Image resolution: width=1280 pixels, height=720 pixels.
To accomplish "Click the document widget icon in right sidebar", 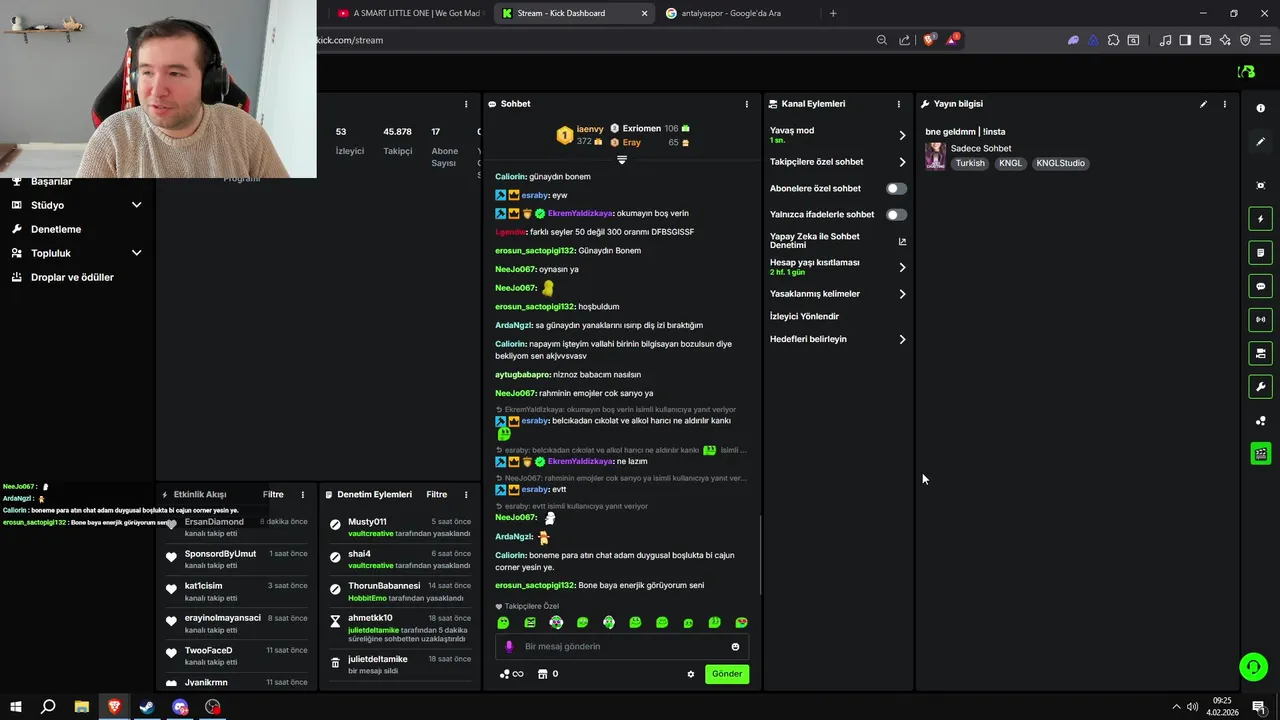I will 1260,253.
